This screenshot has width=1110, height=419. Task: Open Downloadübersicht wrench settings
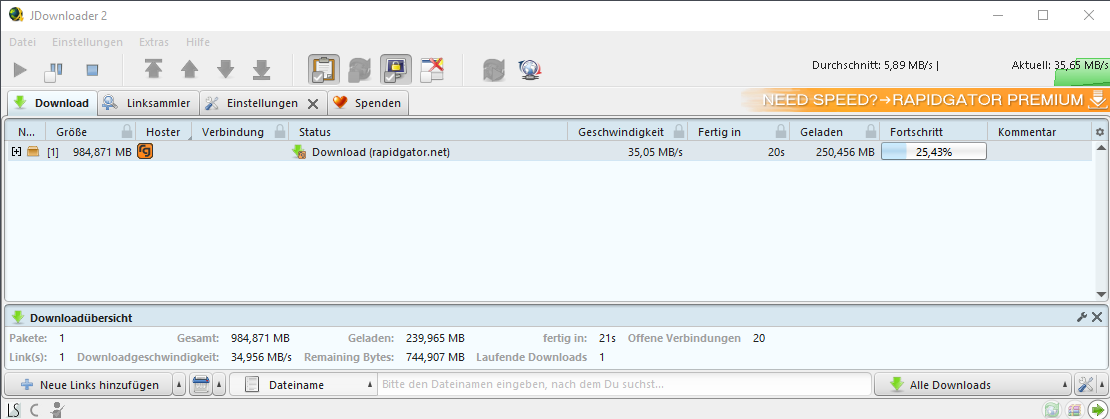pyautogui.click(x=1082, y=317)
